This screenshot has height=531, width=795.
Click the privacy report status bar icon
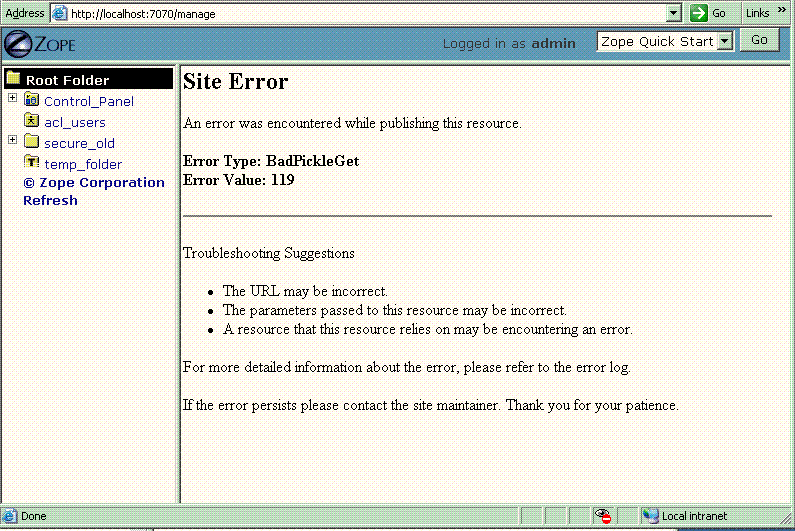point(603,516)
